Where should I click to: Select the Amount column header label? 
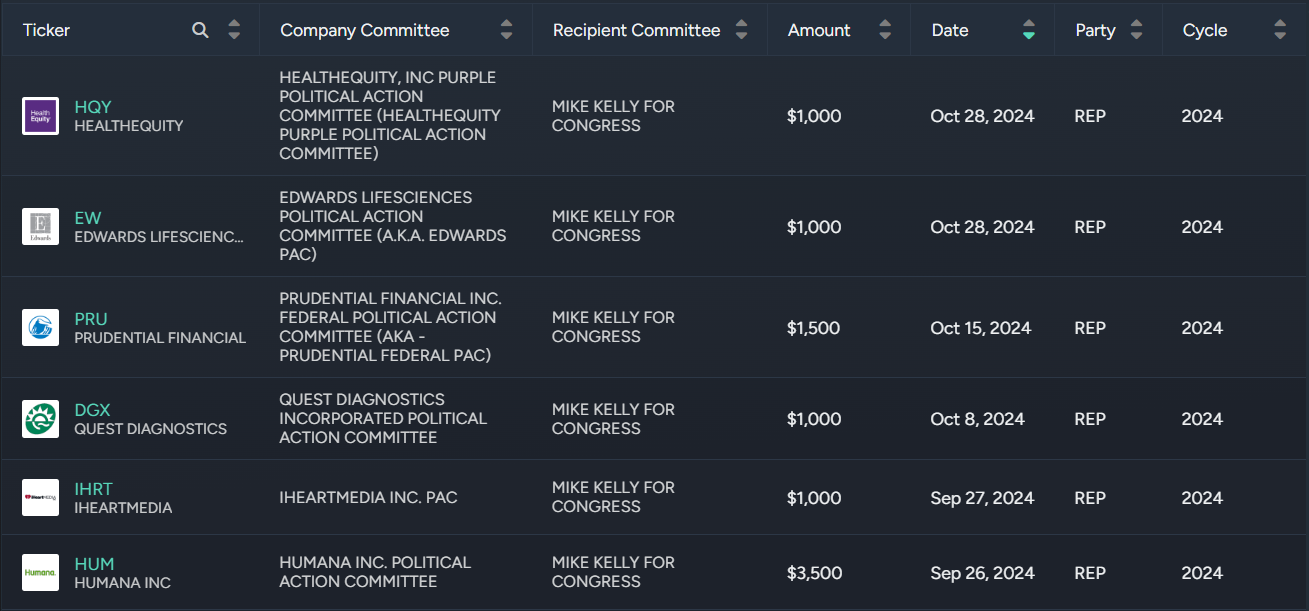819,30
